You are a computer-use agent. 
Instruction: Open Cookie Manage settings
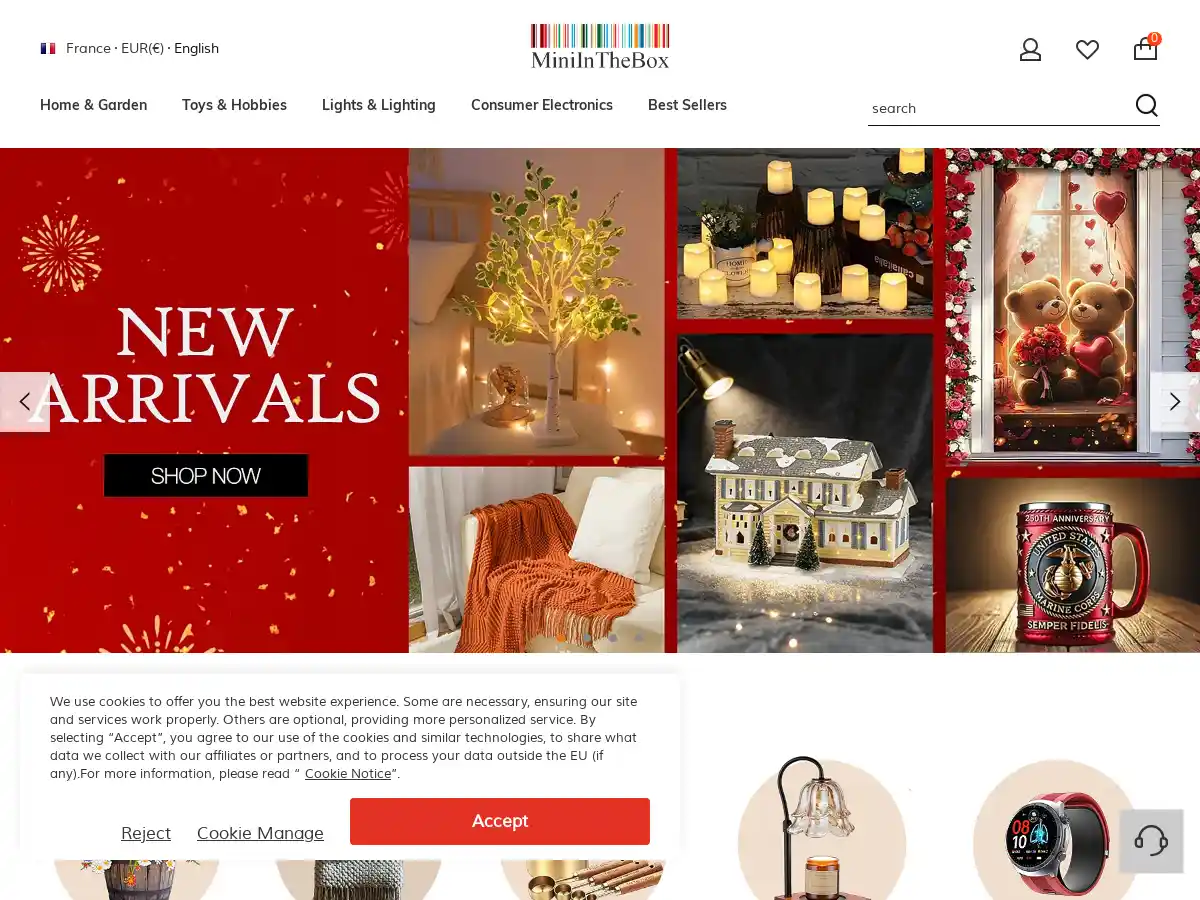pyautogui.click(x=260, y=833)
